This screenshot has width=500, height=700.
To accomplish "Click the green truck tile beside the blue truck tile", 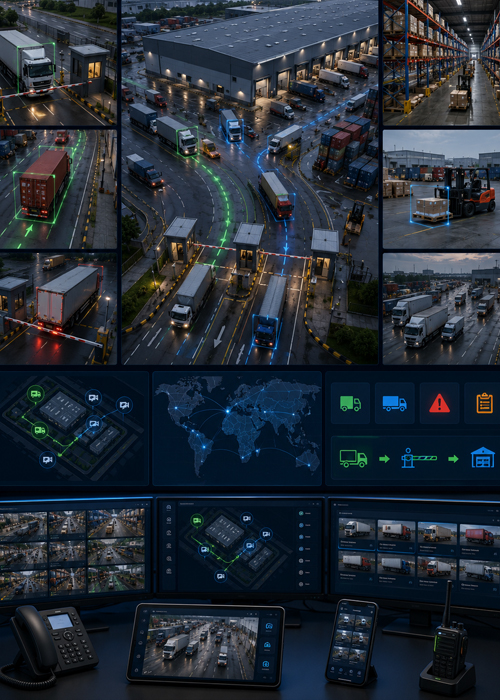I will [350, 403].
